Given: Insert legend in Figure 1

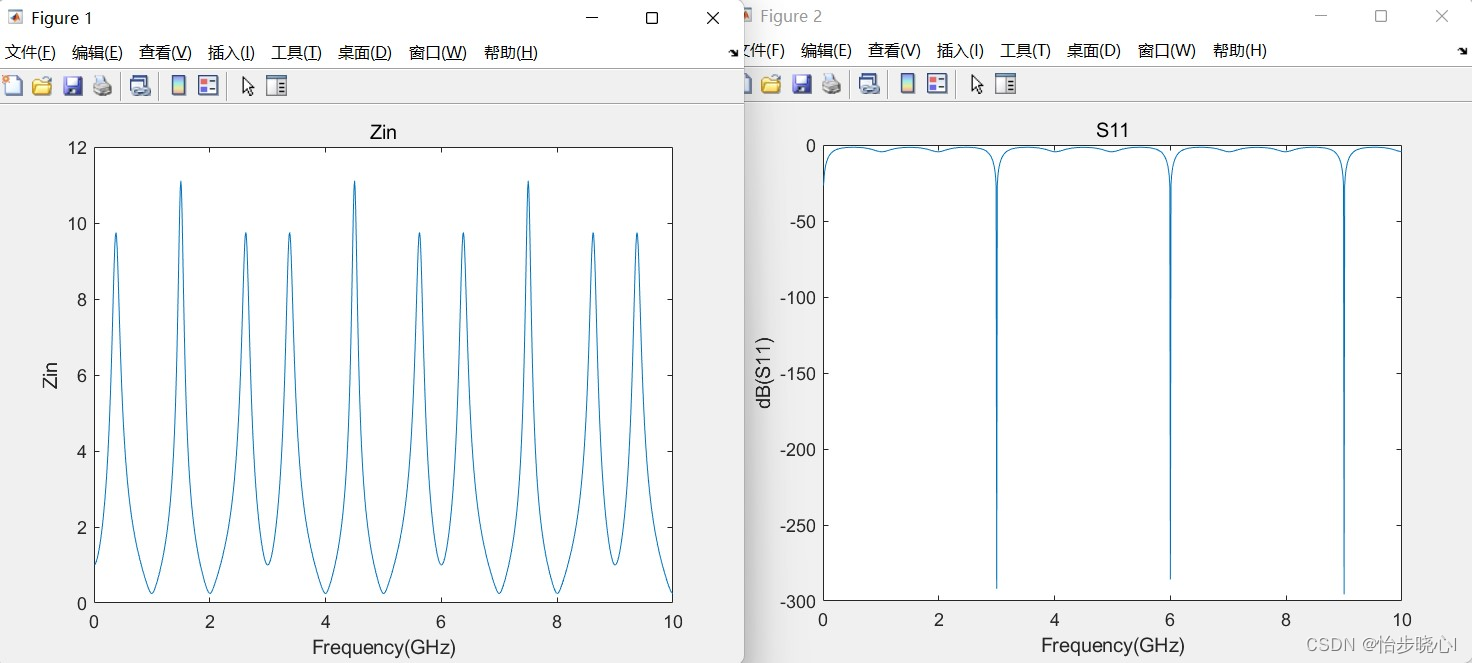Looking at the screenshot, I should point(208,86).
